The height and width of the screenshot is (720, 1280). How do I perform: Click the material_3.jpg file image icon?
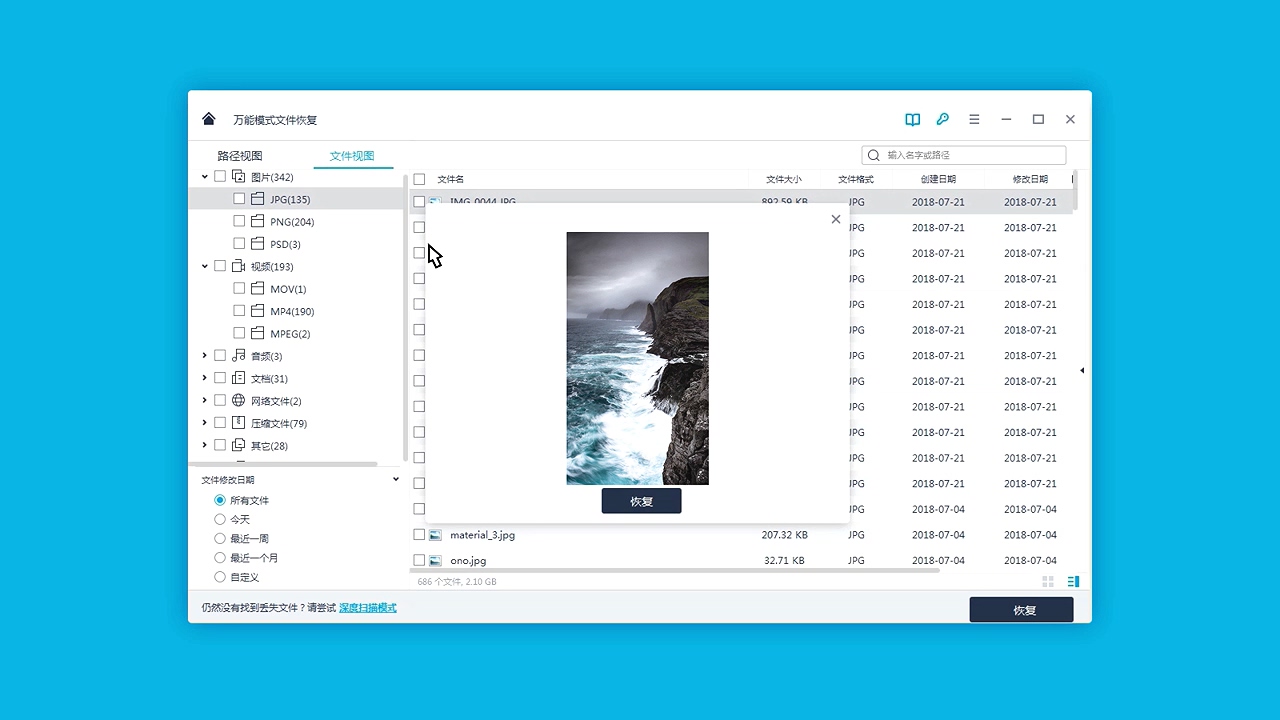tap(435, 535)
